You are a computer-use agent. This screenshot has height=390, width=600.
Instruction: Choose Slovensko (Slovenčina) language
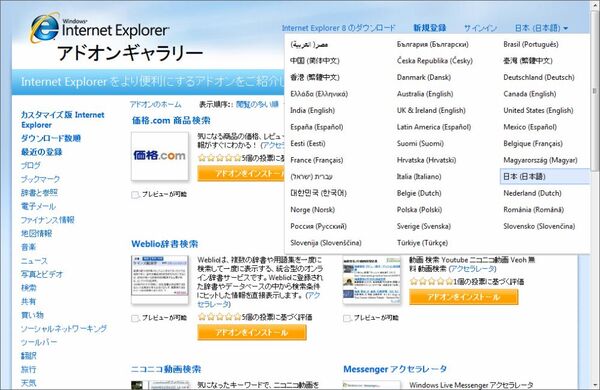(x=539, y=226)
